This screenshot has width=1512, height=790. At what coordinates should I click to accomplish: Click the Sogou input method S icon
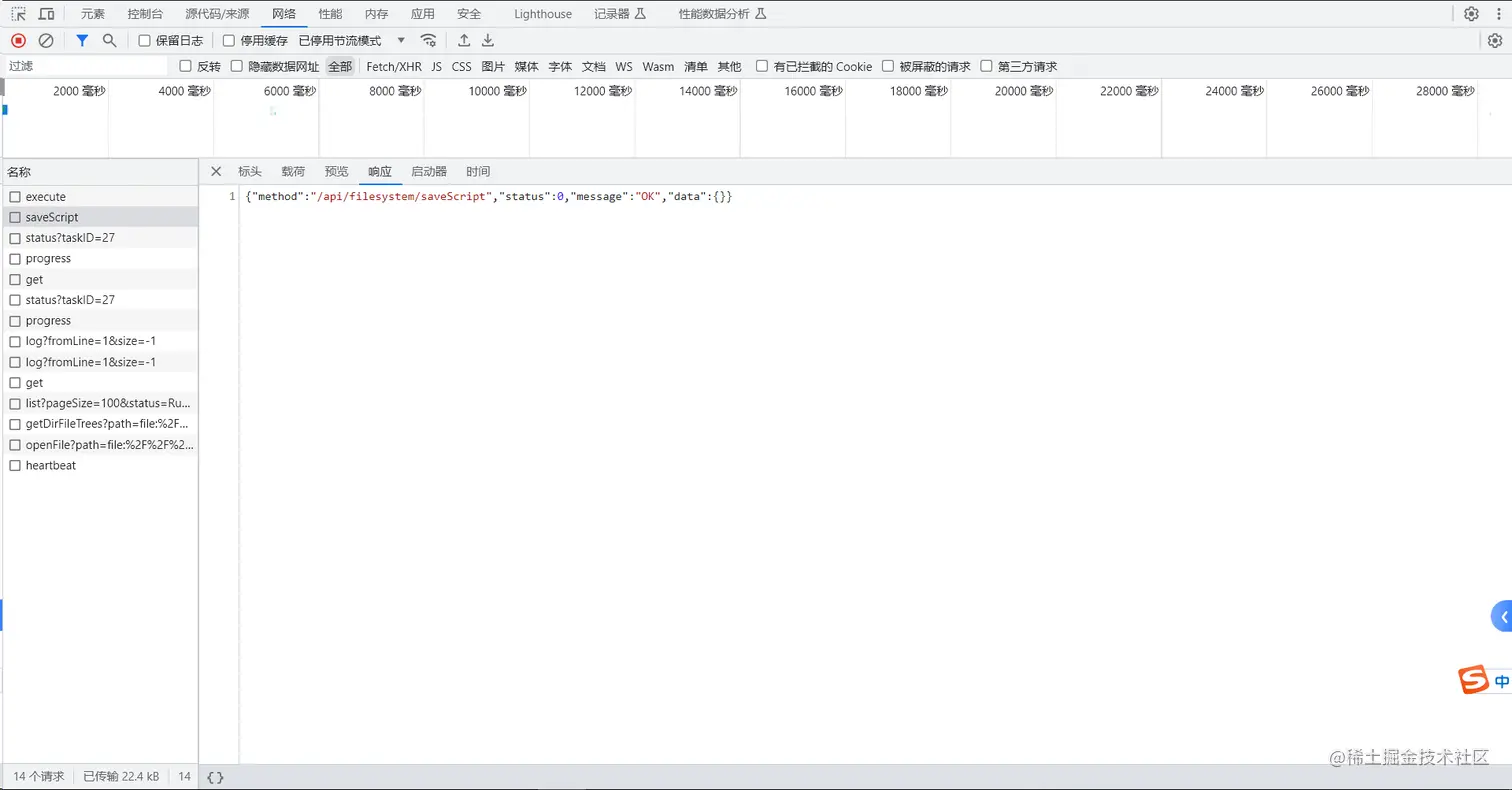[1474, 680]
